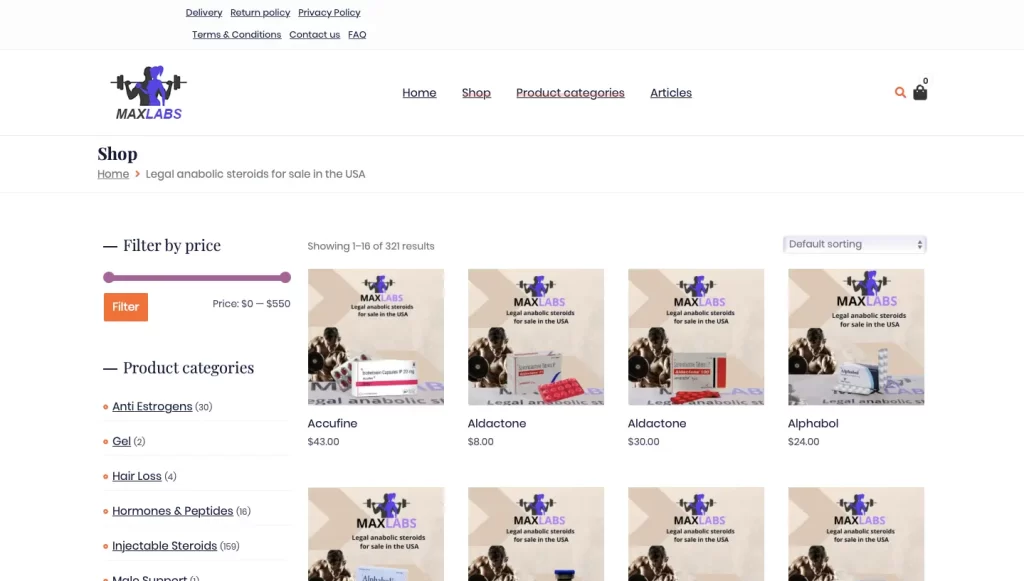This screenshot has height=581, width=1024.
Task: Open the Alphabol product thumbnail
Action: point(856,337)
